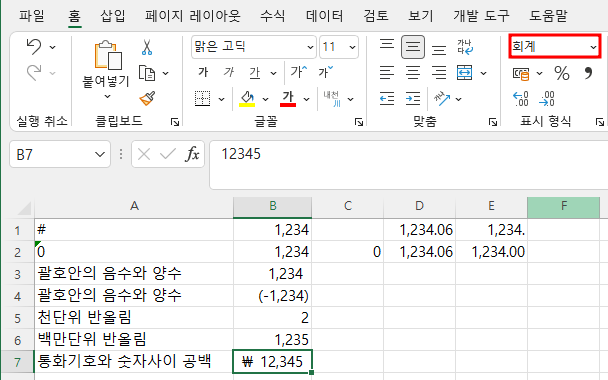Expand the Undo history arrow
Image resolution: width=608 pixels, height=380 pixels.
point(52,47)
